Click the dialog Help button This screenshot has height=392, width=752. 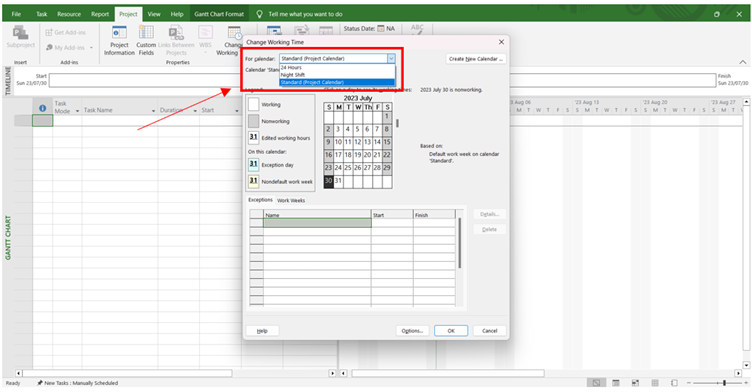[262, 331]
